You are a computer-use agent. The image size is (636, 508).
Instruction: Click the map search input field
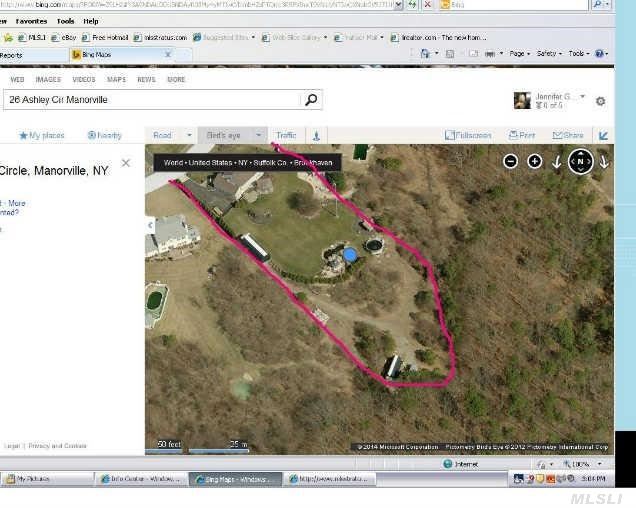pos(150,100)
